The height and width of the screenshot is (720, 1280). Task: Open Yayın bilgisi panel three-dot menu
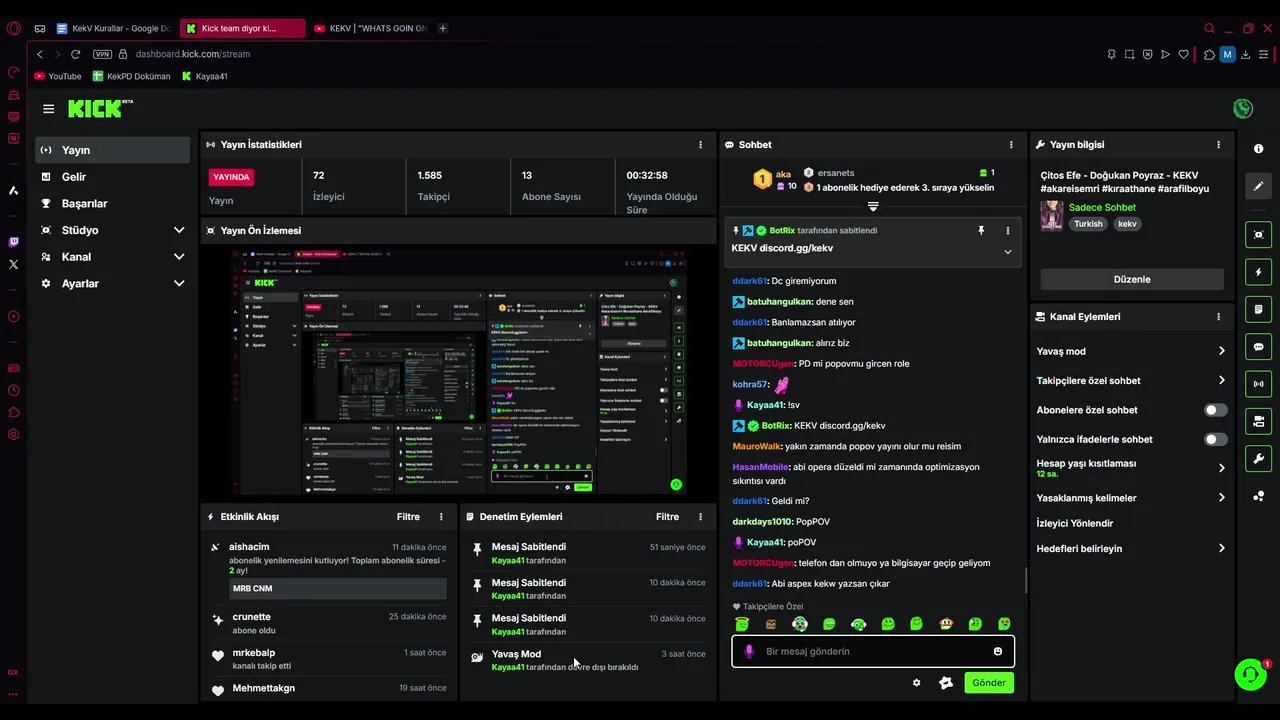(1218, 145)
